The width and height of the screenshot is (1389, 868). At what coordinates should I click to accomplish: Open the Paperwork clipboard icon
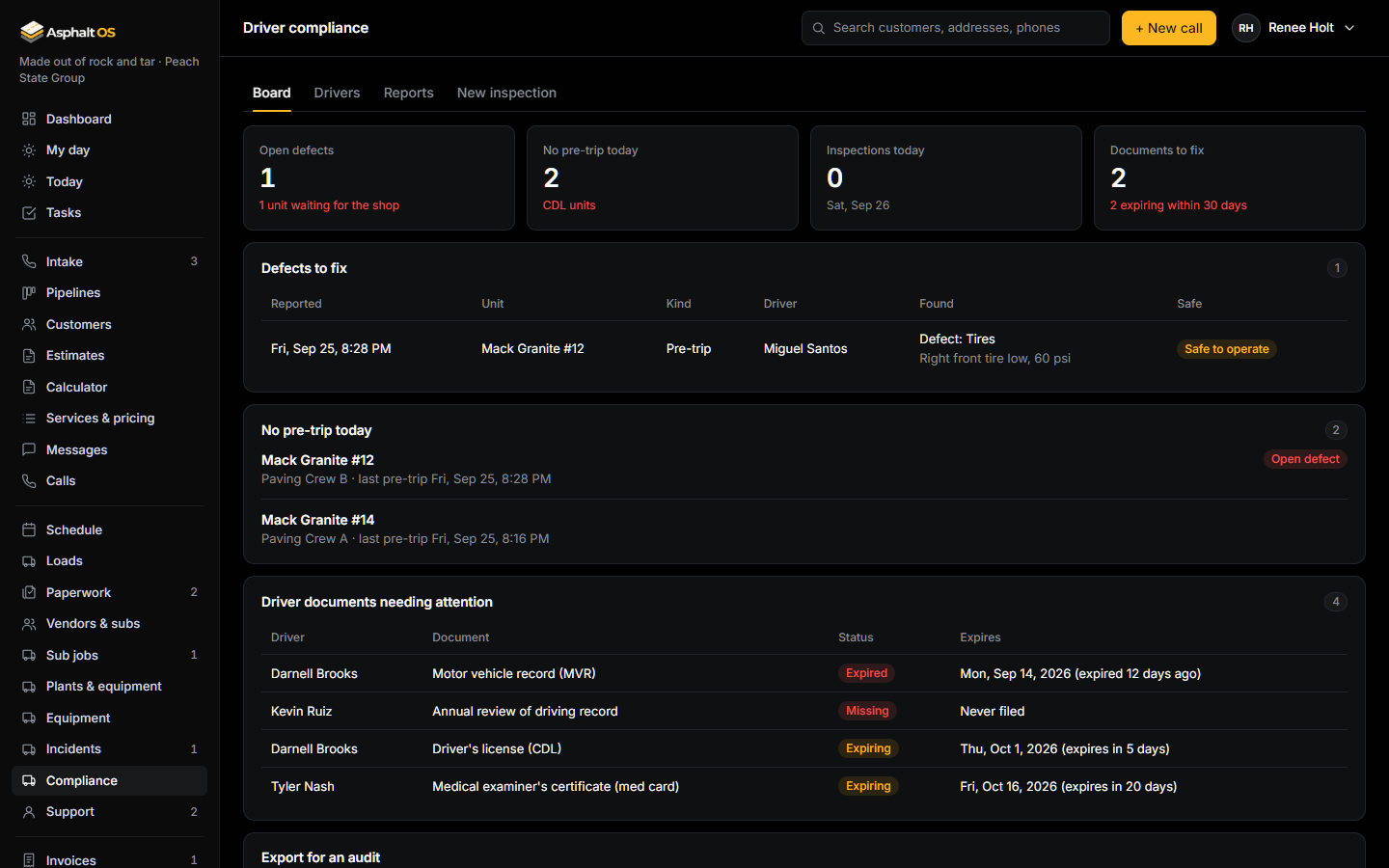[29, 592]
